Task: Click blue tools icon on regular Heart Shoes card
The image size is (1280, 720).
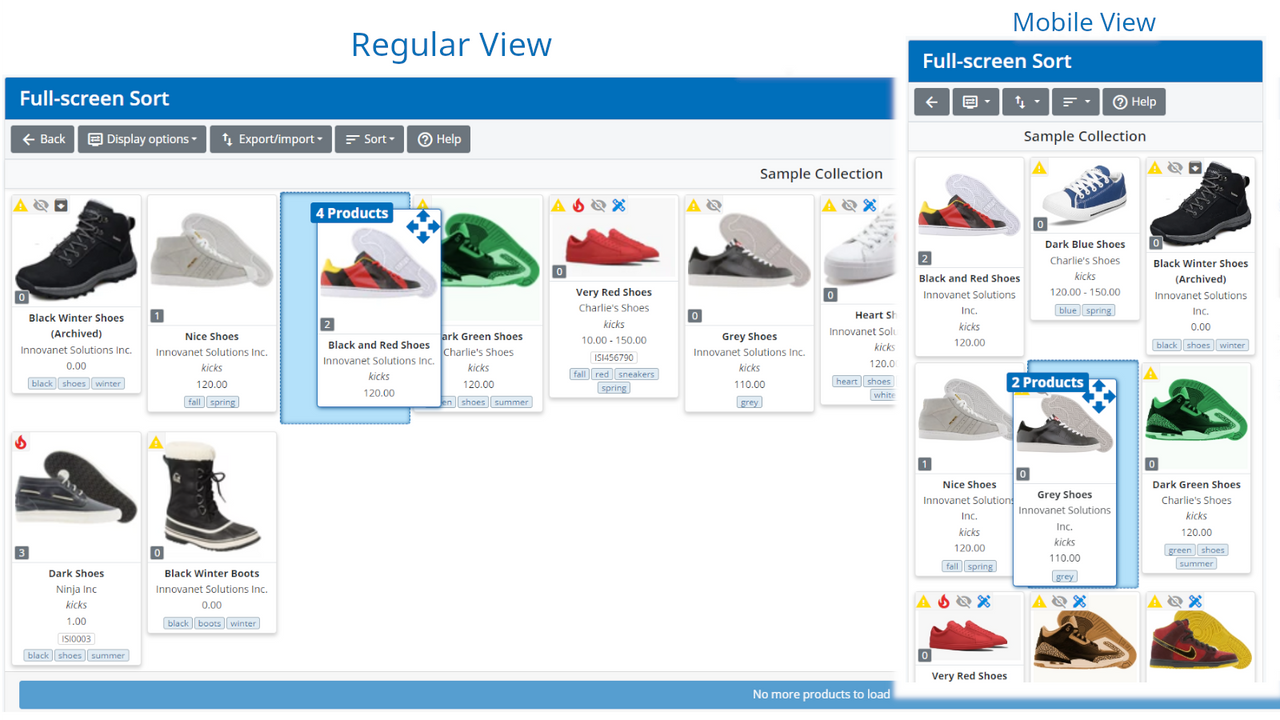Action: click(x=869, y=205)
